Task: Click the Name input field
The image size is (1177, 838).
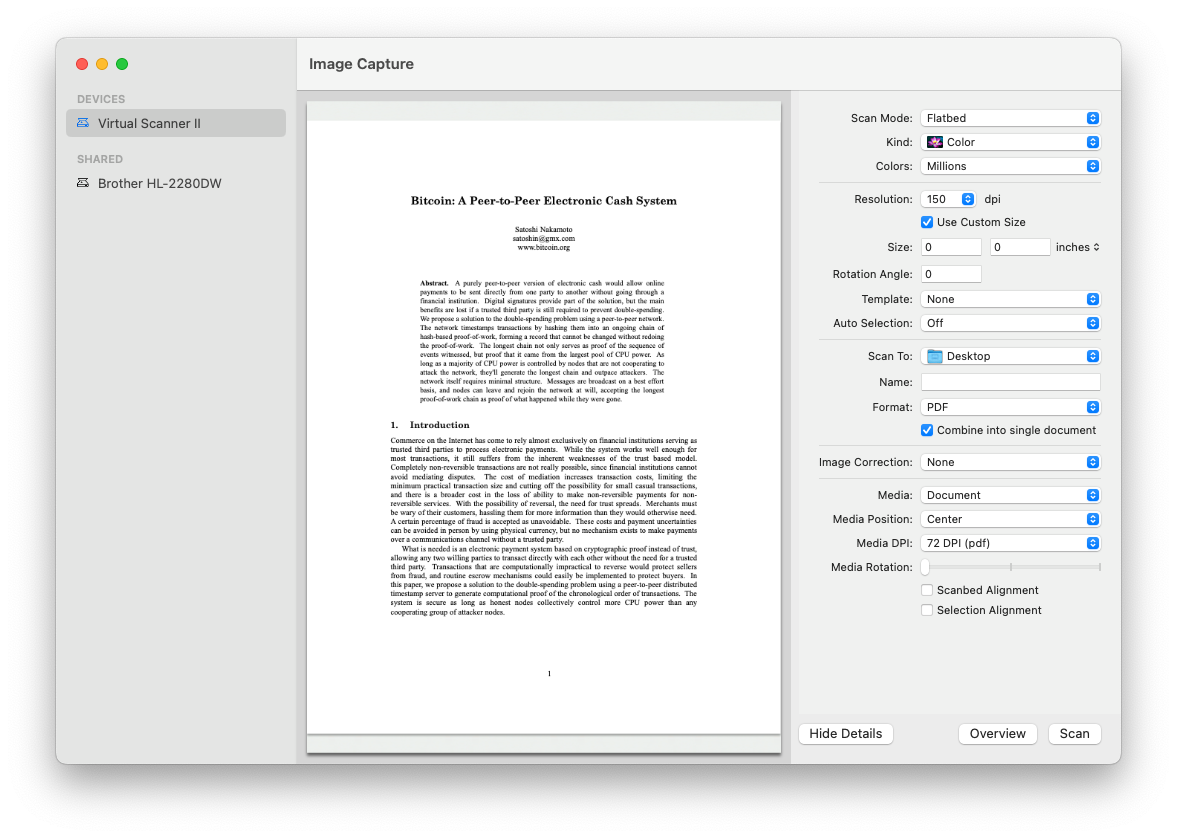Action: point(1010,381)
